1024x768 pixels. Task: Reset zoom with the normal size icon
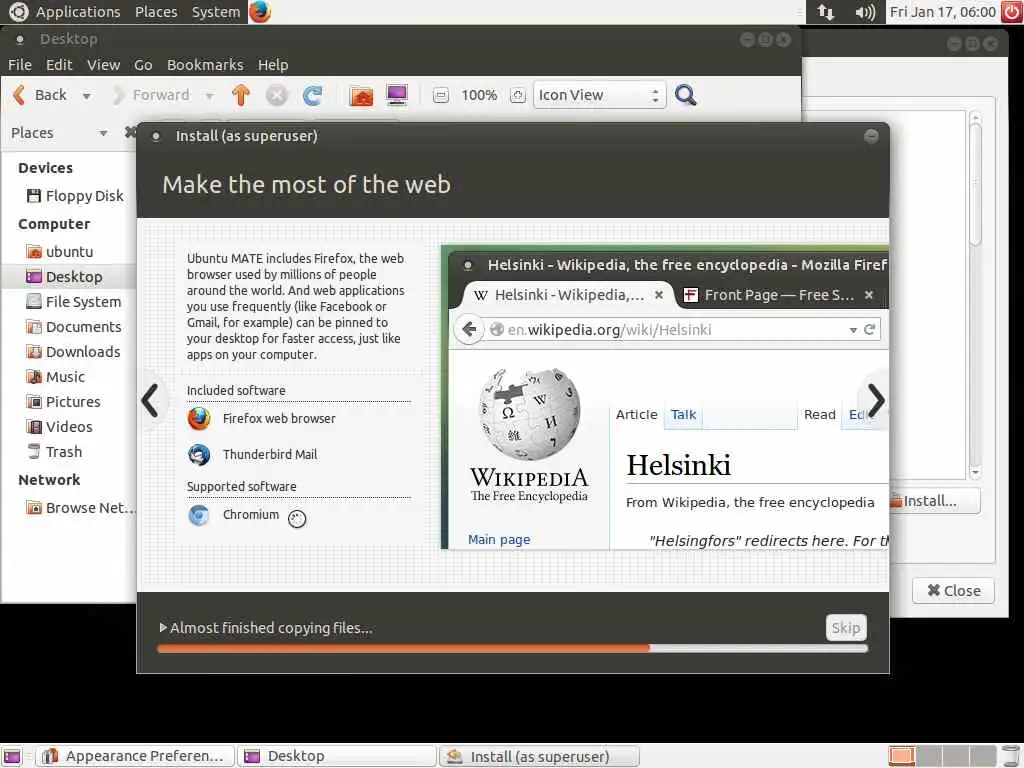pyautogui.click(x=517, y=95)
